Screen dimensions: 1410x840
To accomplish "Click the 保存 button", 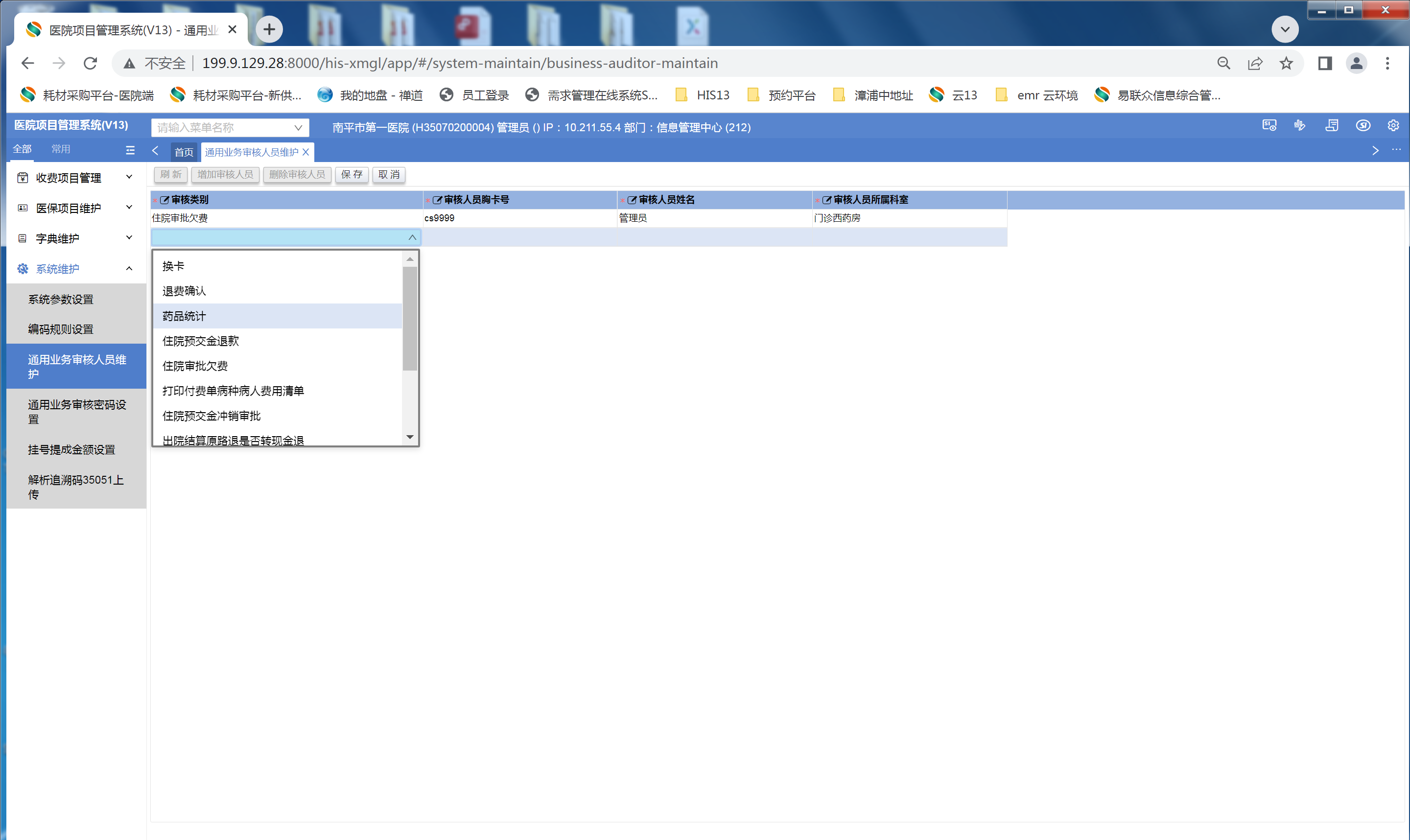I will click(x=352, y=174).
